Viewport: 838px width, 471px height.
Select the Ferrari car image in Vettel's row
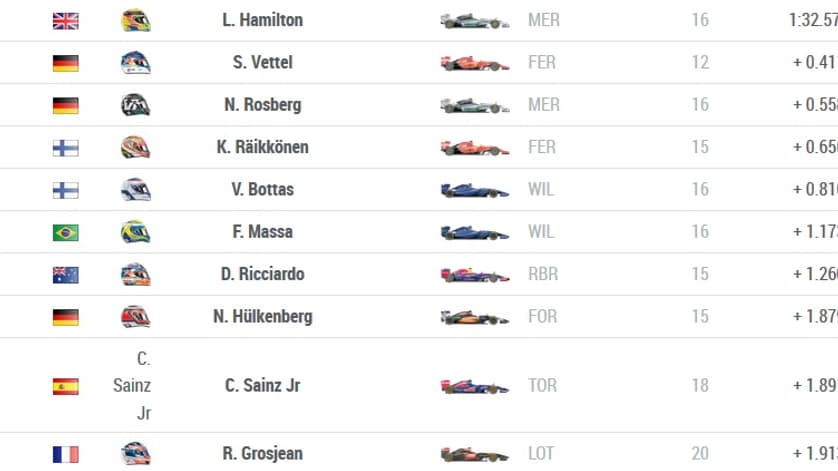click(x=475, y=63)
